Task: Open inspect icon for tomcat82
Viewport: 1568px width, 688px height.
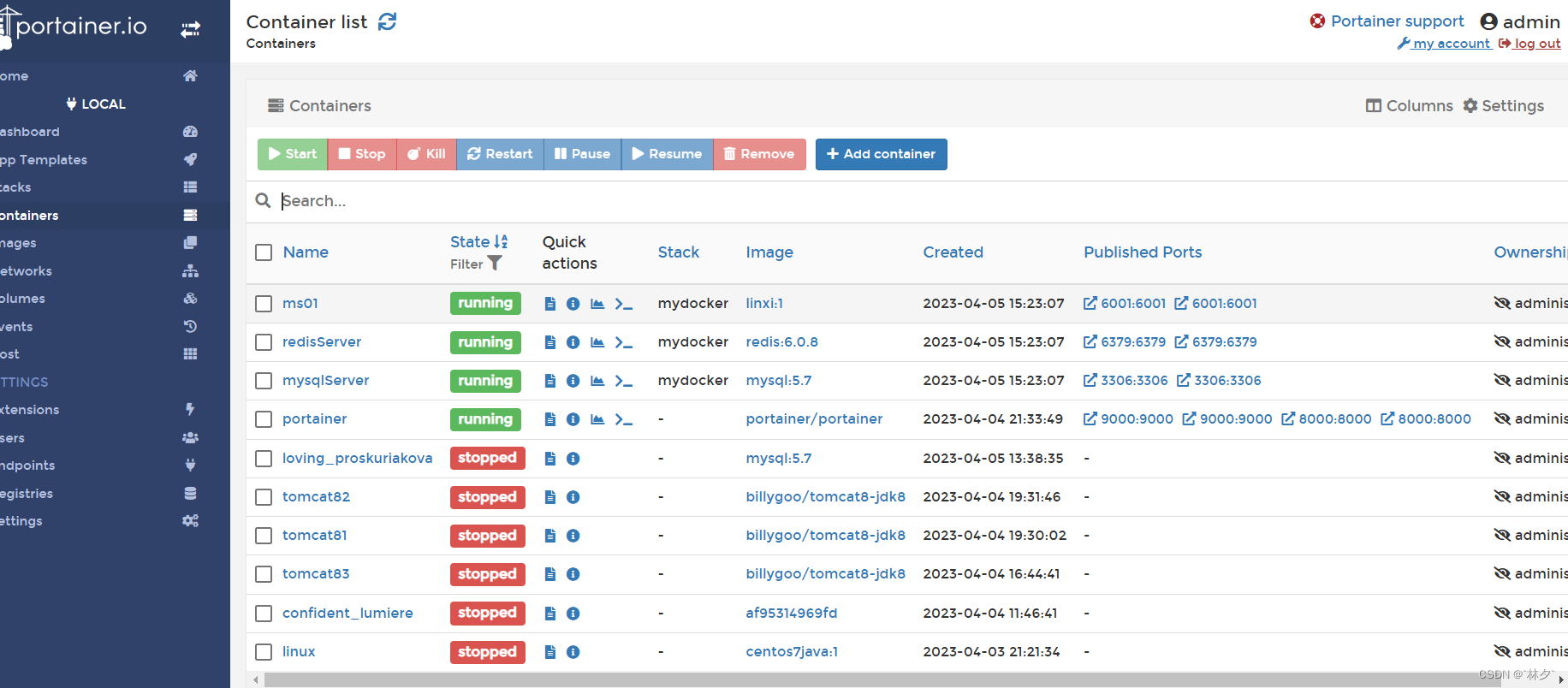Action: tap(573, 497)
